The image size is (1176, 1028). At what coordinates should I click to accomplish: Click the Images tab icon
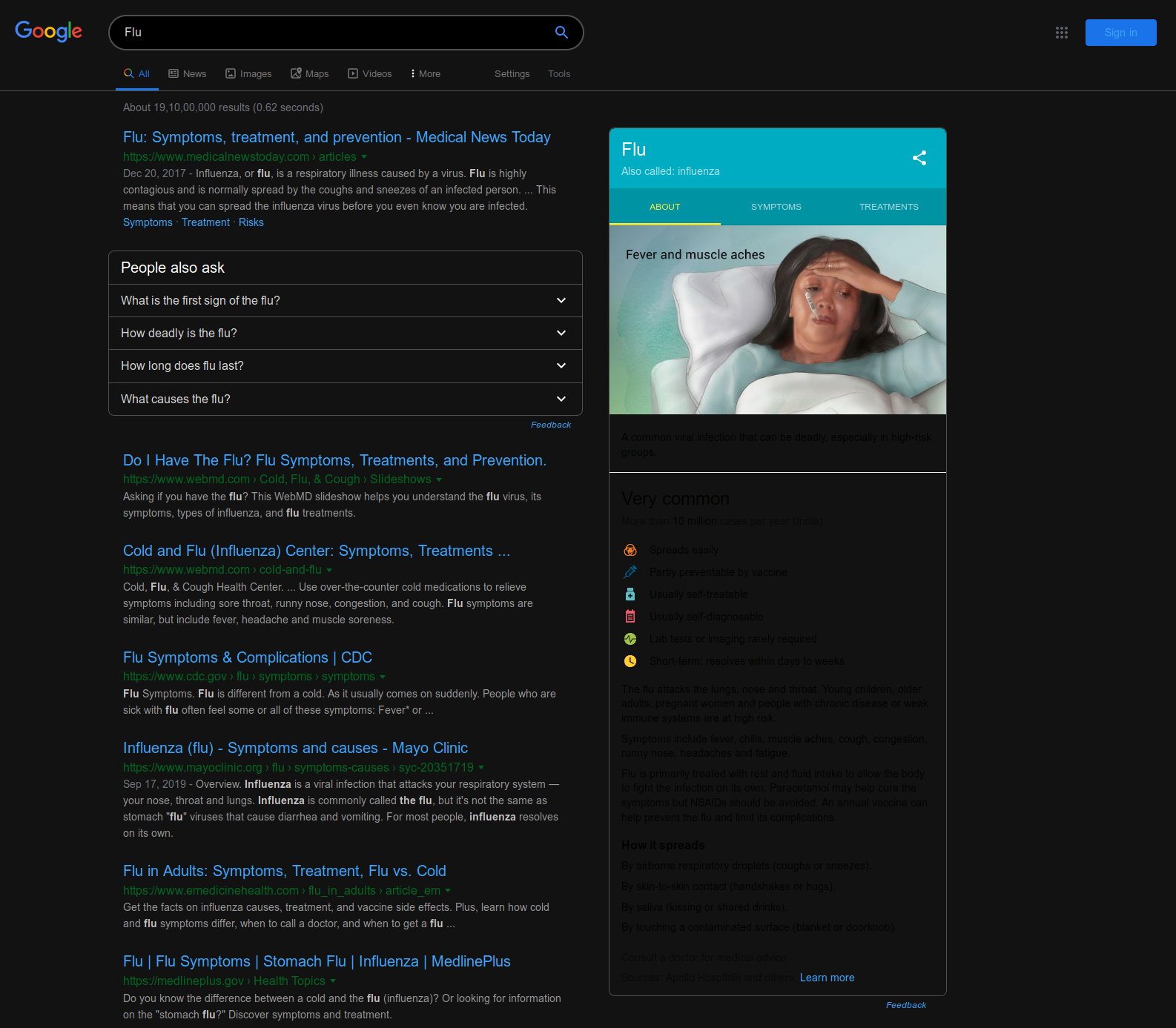point(231,73)
